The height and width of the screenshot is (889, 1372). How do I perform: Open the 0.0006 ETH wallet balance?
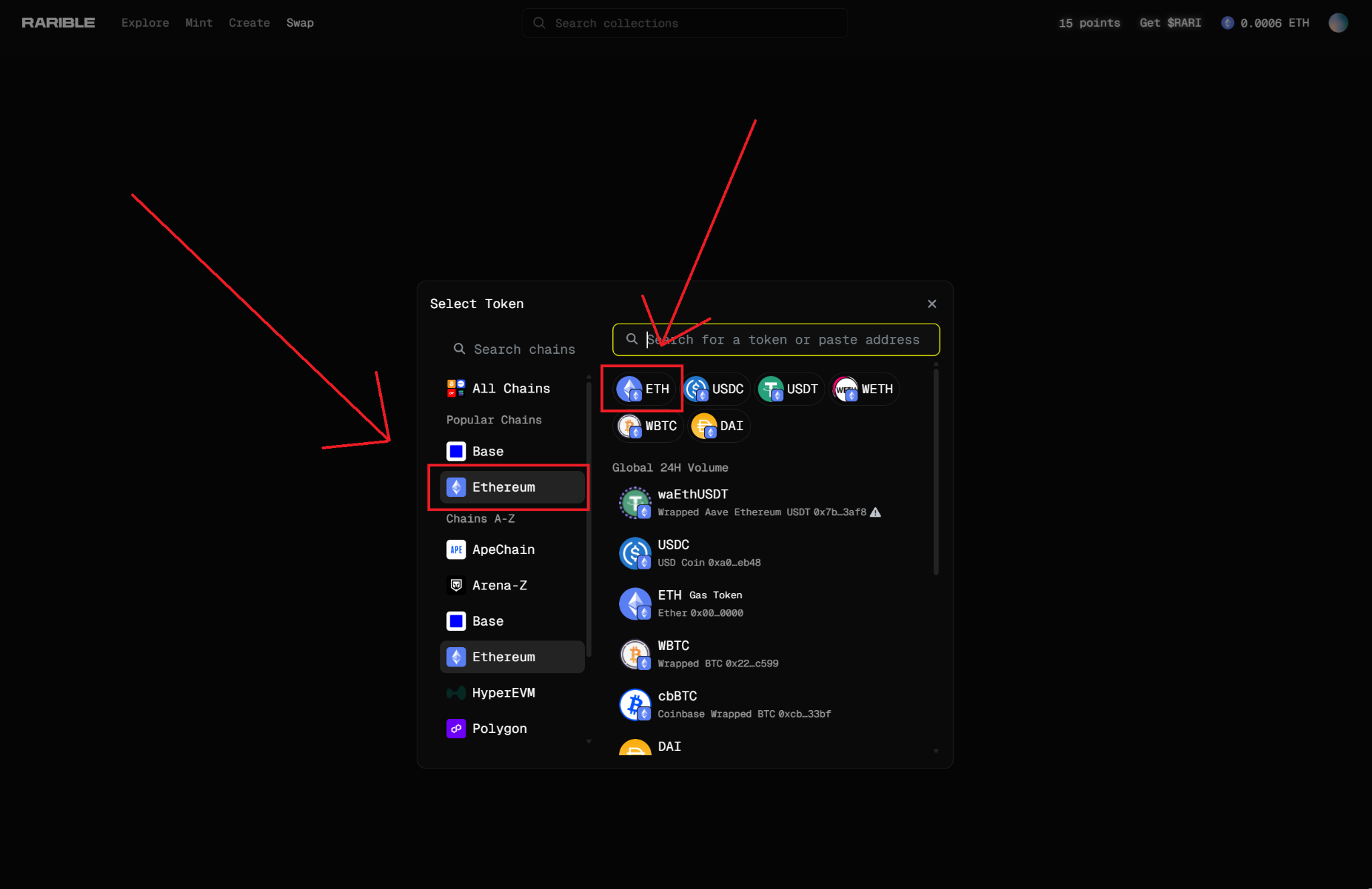tap(1265, 23)
